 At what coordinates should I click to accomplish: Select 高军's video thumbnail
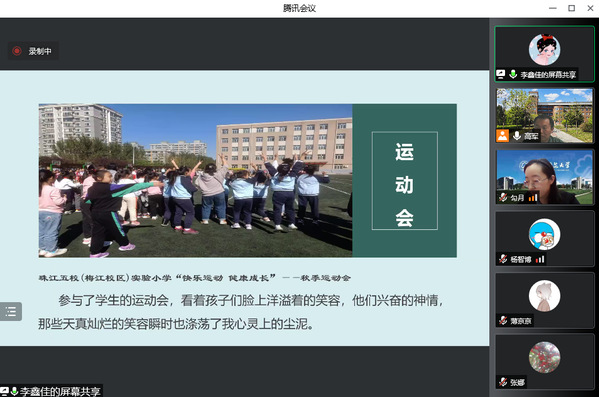click(544, 115)
